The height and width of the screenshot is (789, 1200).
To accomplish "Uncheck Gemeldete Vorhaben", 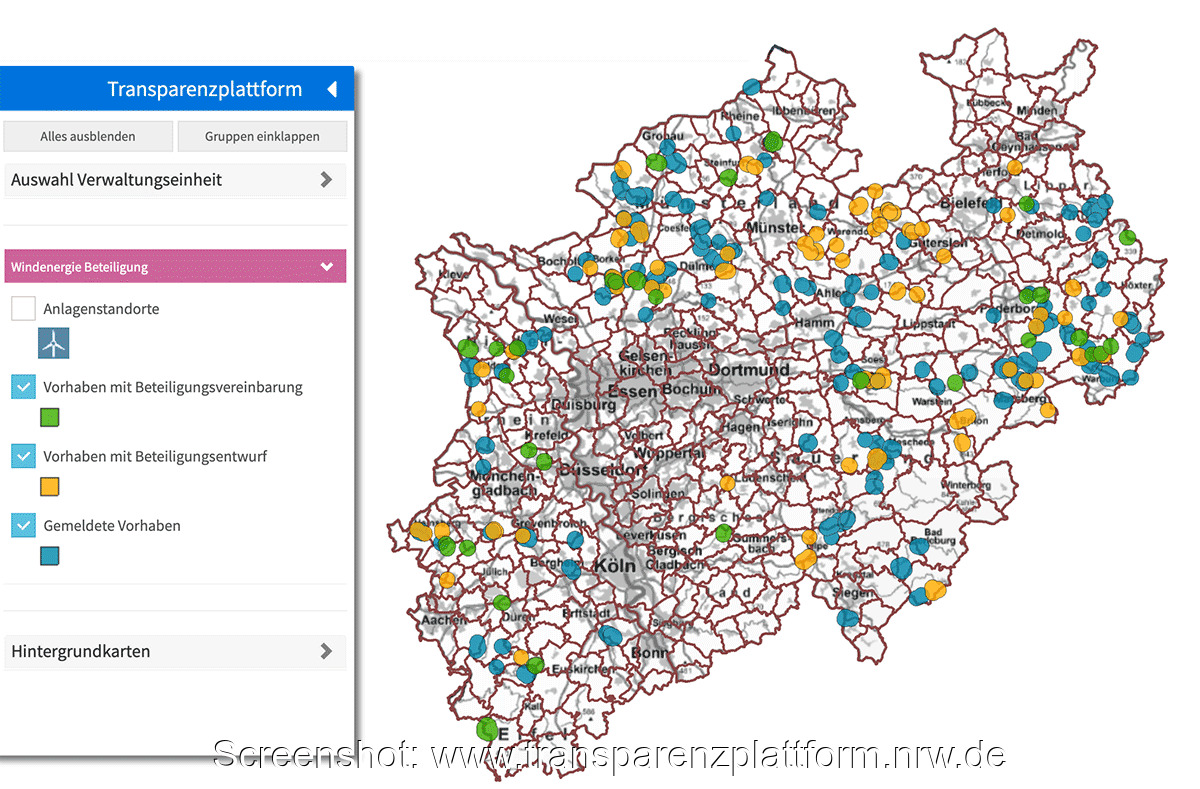I will click(x=23, y=525).
